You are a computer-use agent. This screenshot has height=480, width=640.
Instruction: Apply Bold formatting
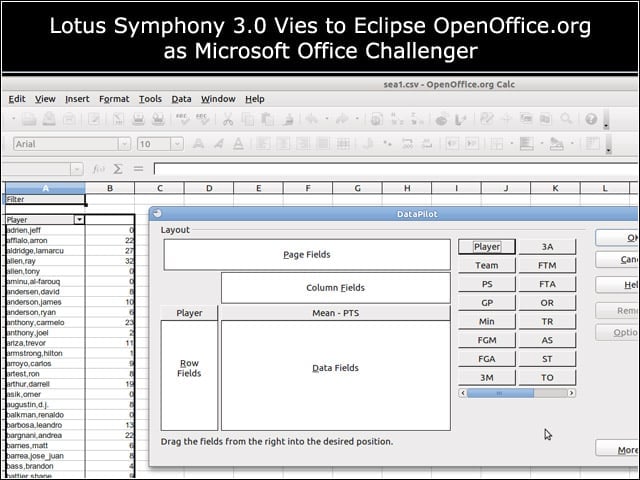point(198,144)
